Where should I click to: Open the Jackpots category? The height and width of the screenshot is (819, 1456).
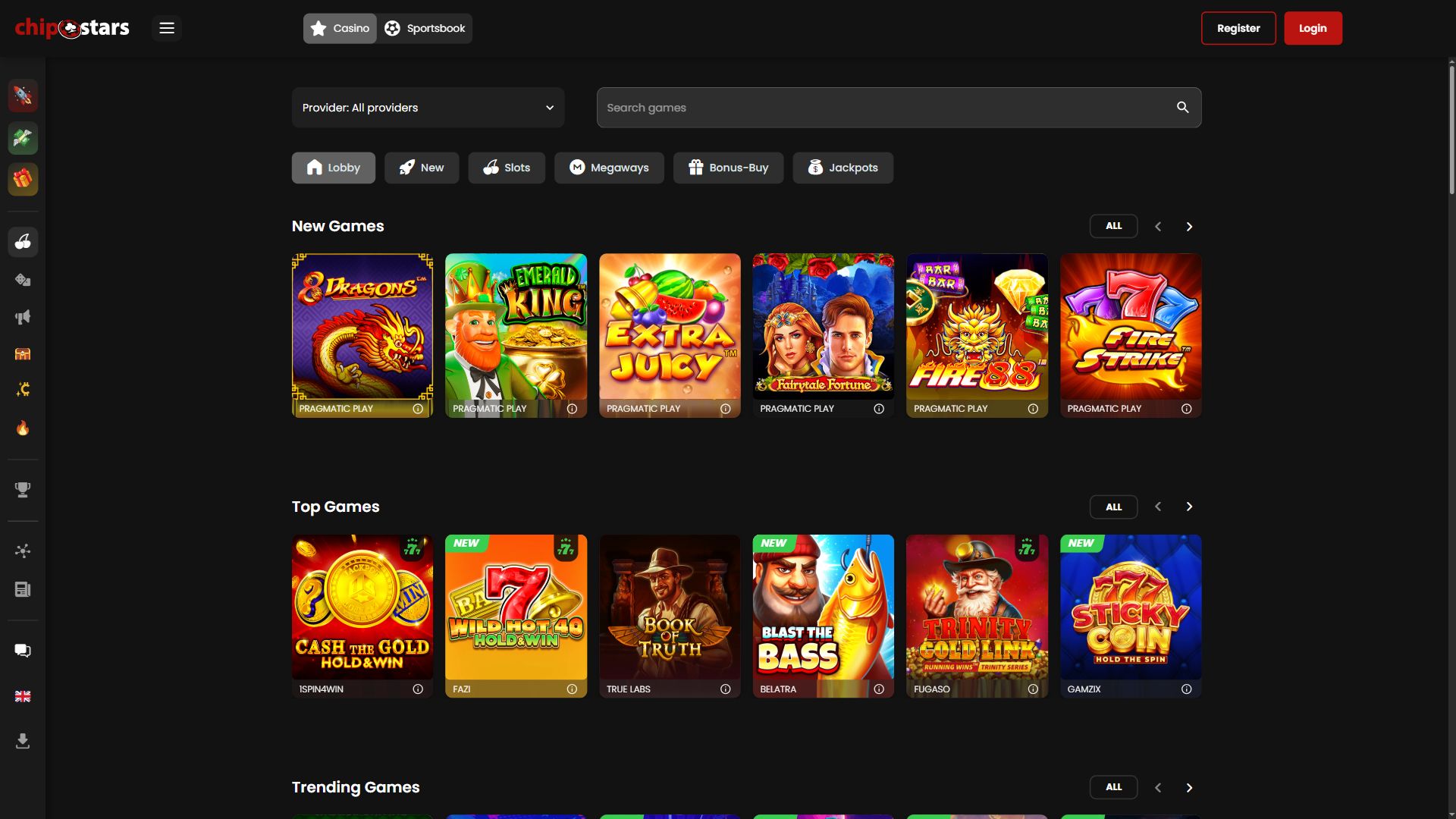click(843, 168)
